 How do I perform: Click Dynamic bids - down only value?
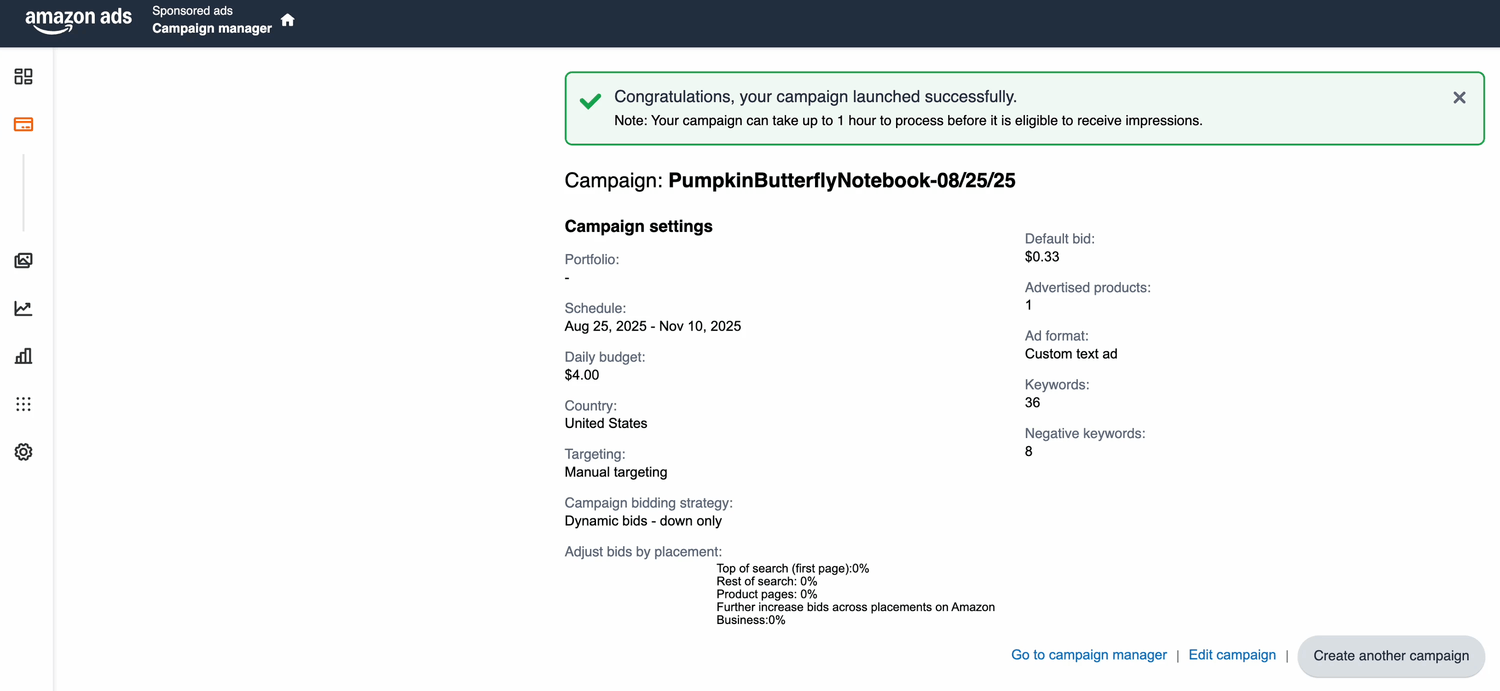pyautogui.click(x=643, y=521)
